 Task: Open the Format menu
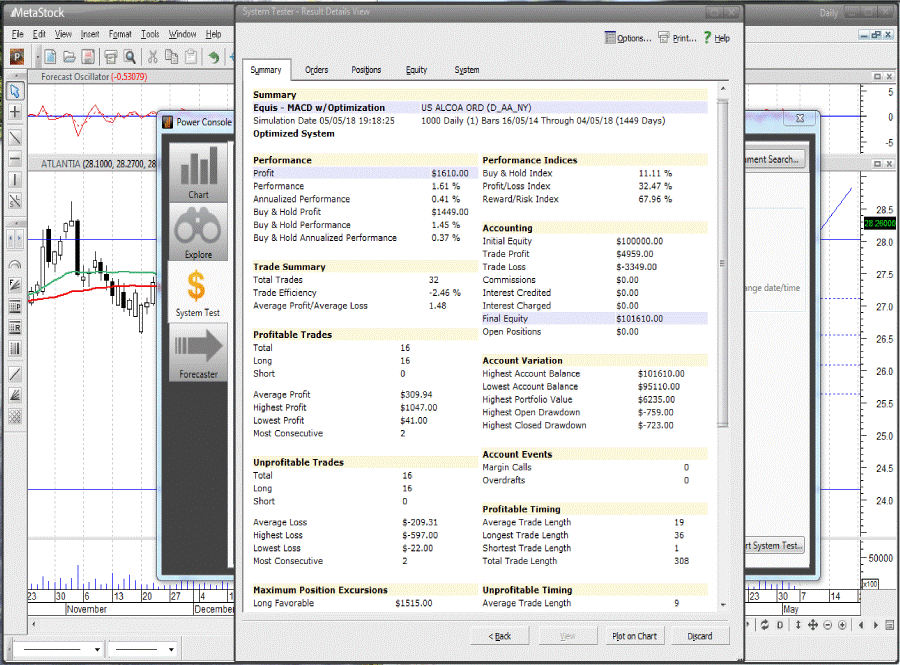point(120,34)
